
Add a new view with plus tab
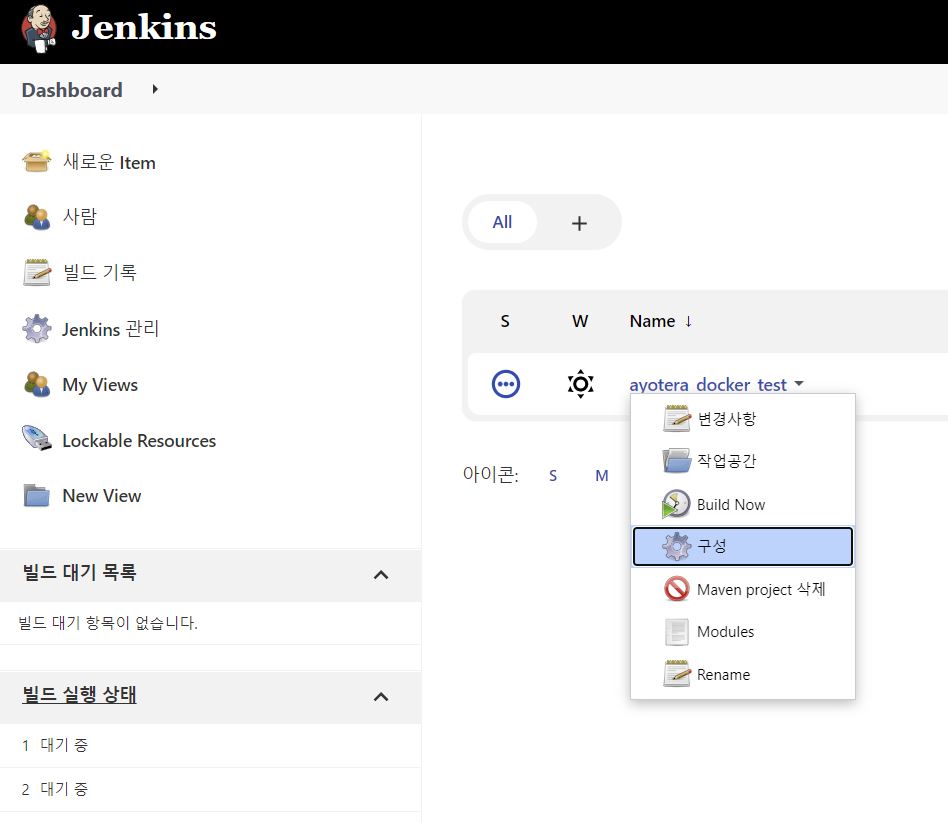pos(579,223)
